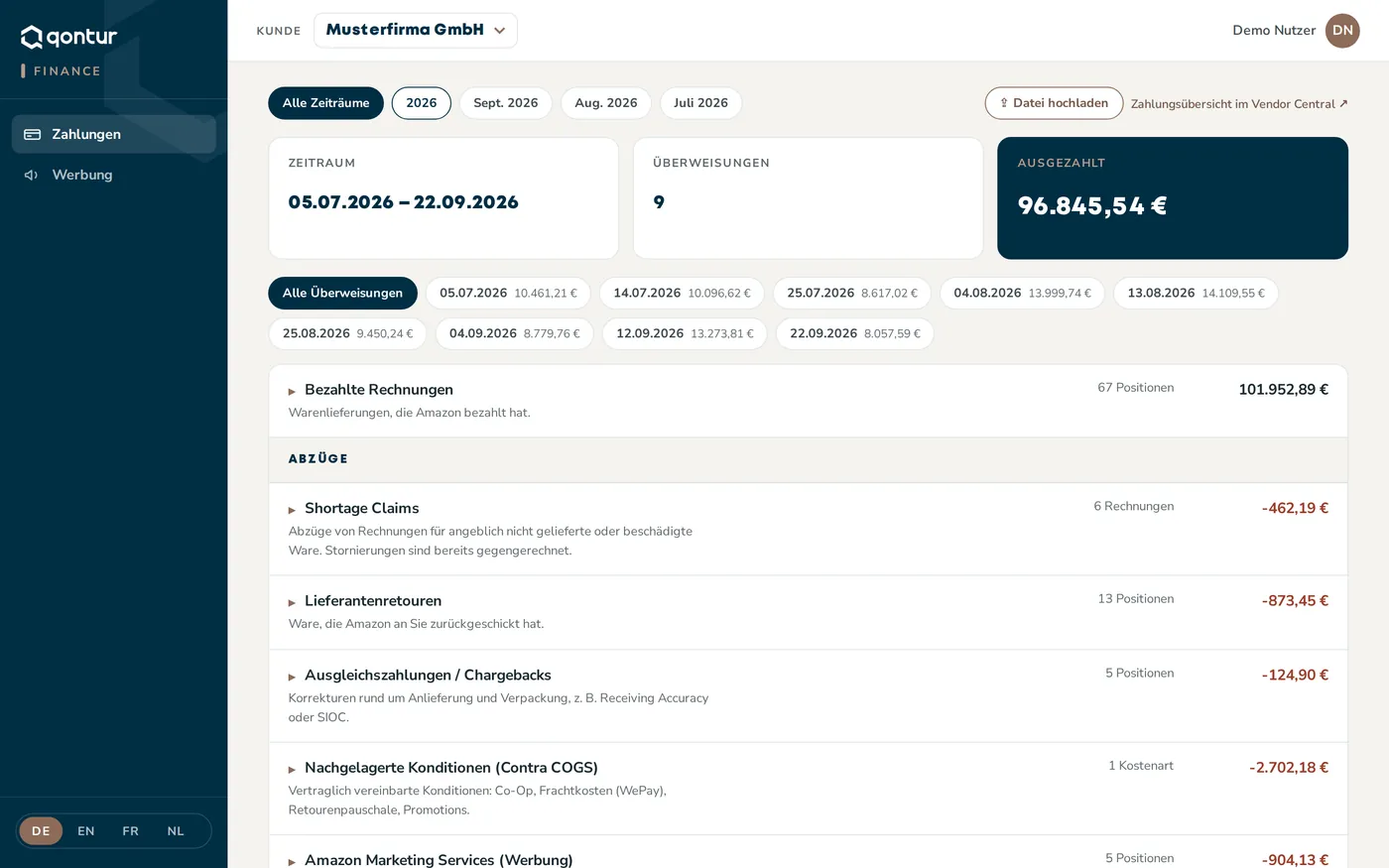The height and width of the screenshot is (868, 1389).
Task: Click the Demo Nutzer user name
Action: 1274,31
